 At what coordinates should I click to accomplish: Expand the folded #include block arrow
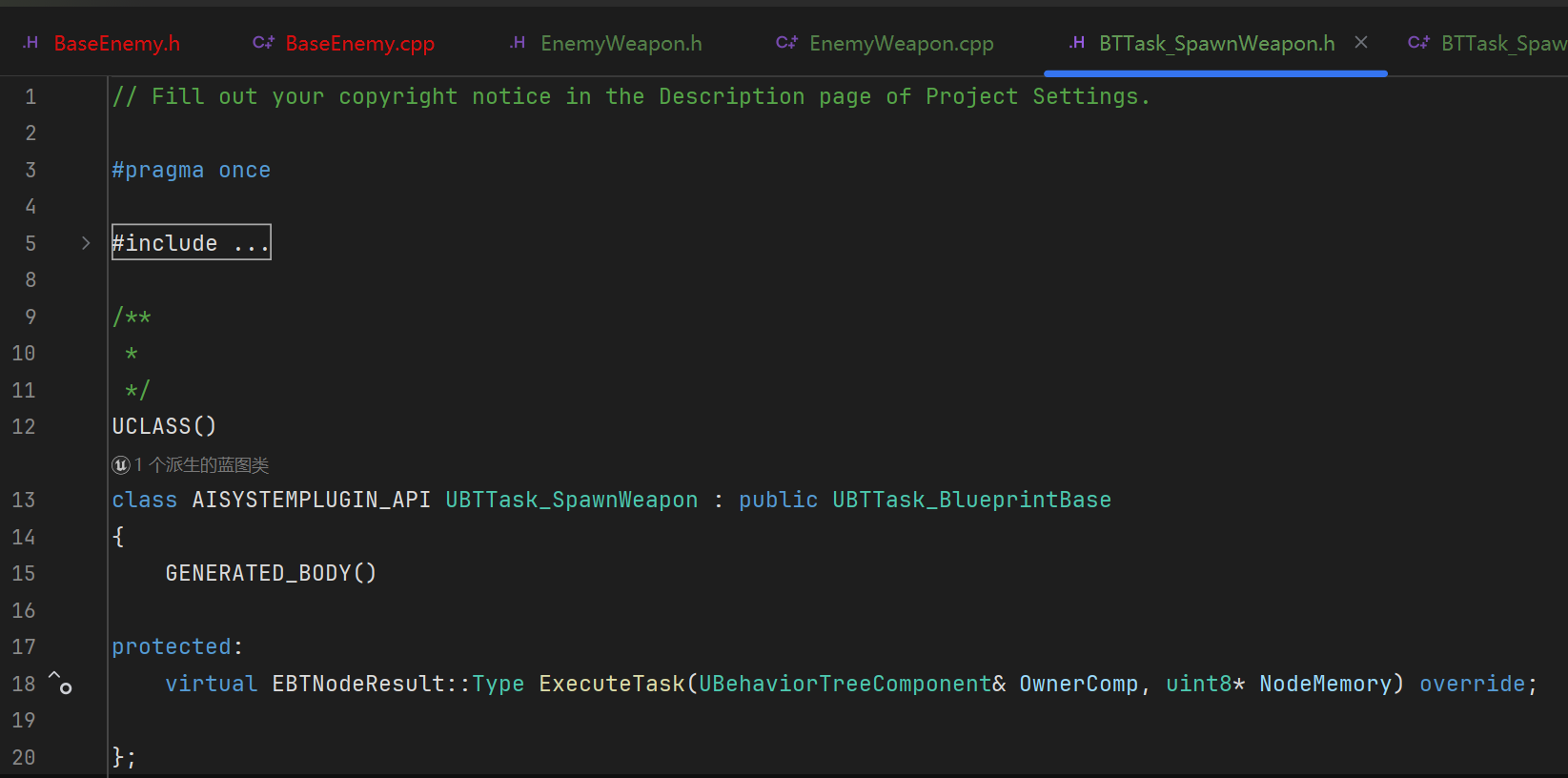[x=86, y=243]
